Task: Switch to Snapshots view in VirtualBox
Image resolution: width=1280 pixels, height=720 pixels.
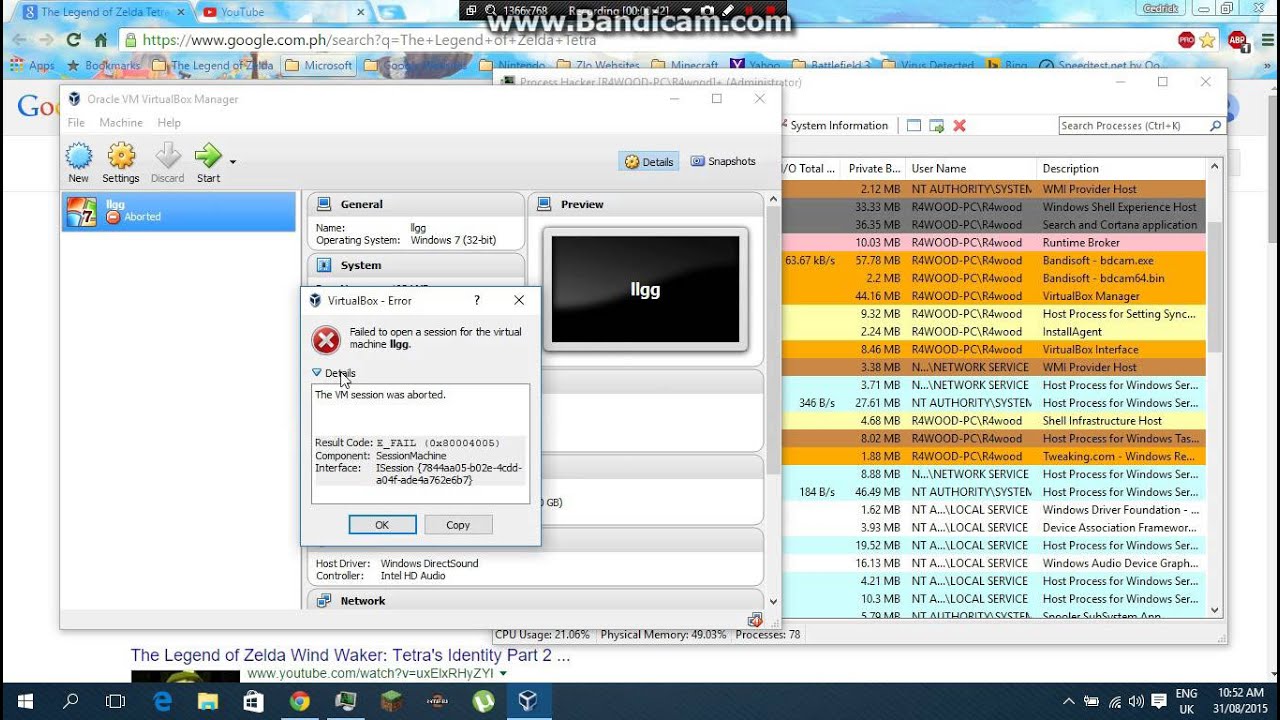Action: tap(723, 161)
